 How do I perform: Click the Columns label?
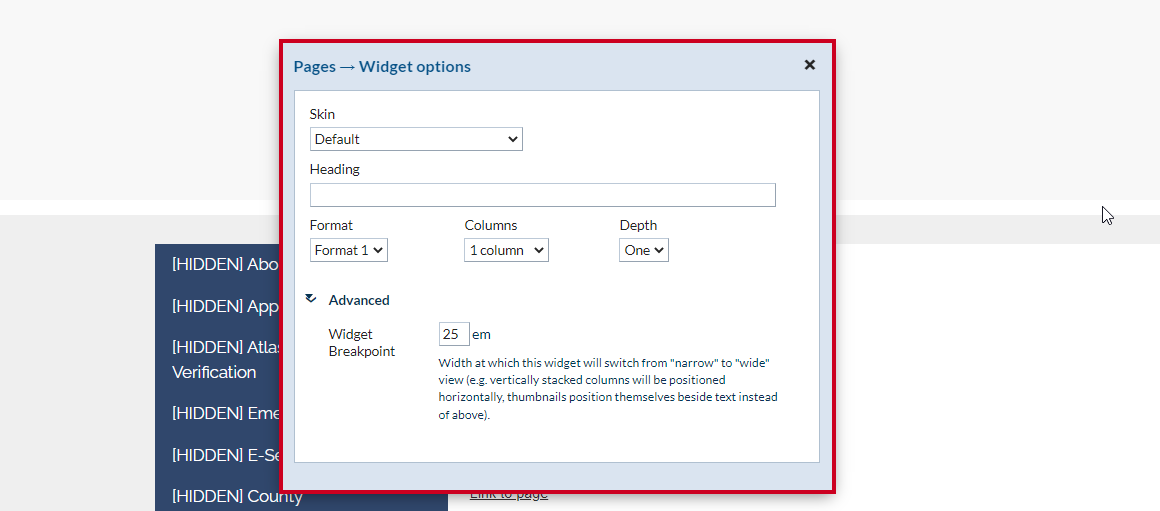(x=490, y=226)
